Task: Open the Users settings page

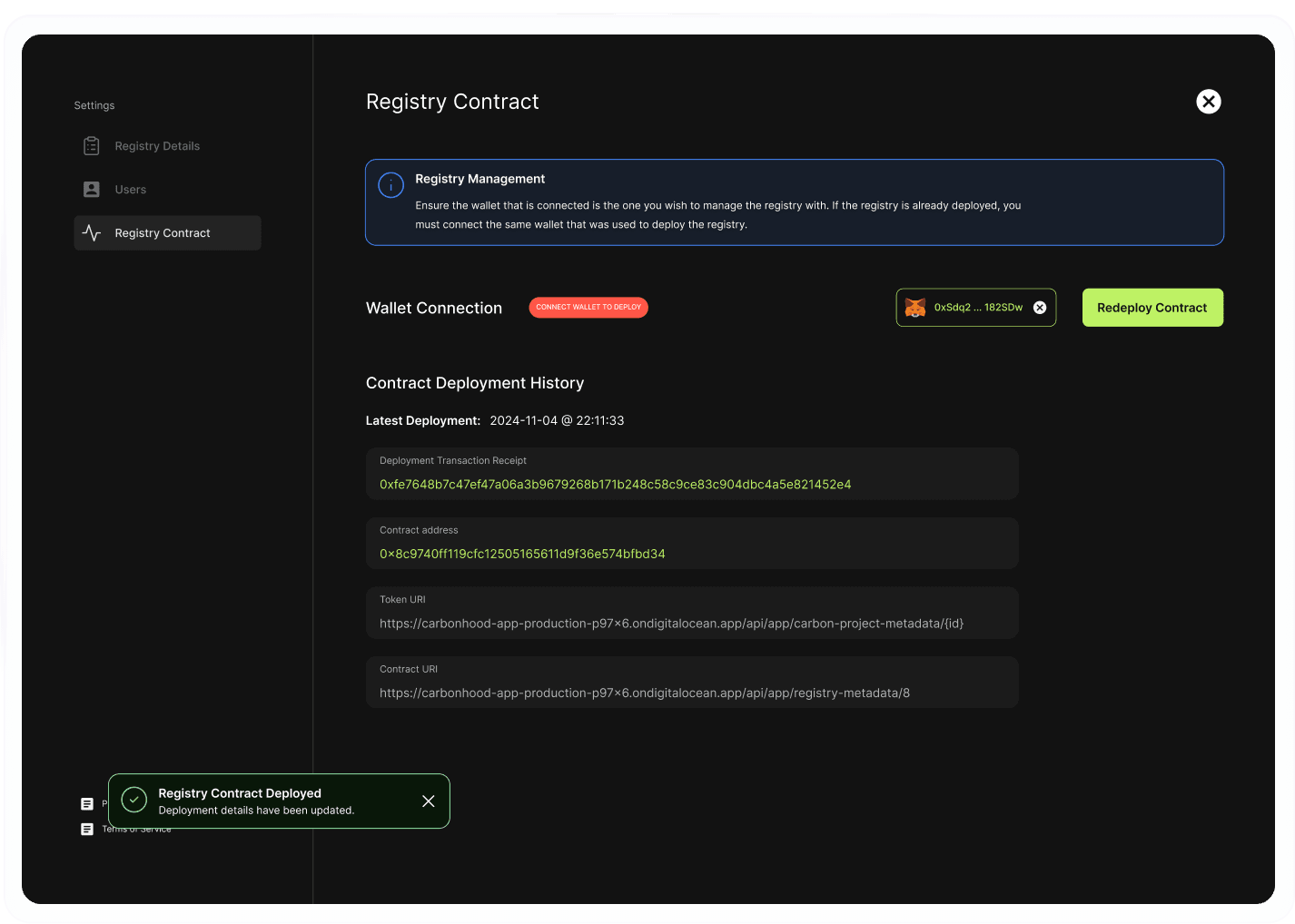Action: (x=167, y=190)
